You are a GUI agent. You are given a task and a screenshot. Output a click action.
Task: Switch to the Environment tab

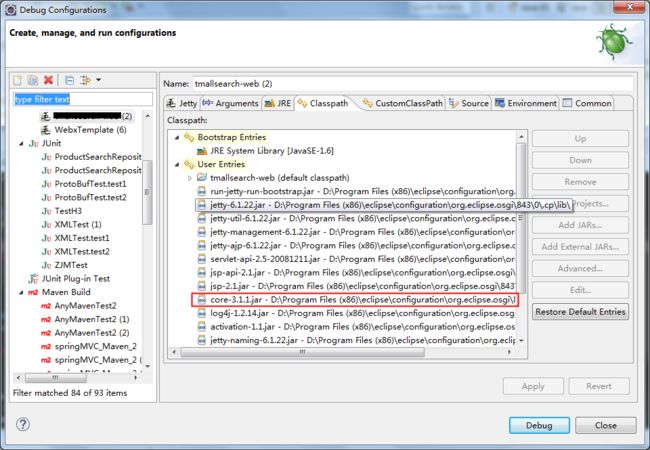(526, 103)
